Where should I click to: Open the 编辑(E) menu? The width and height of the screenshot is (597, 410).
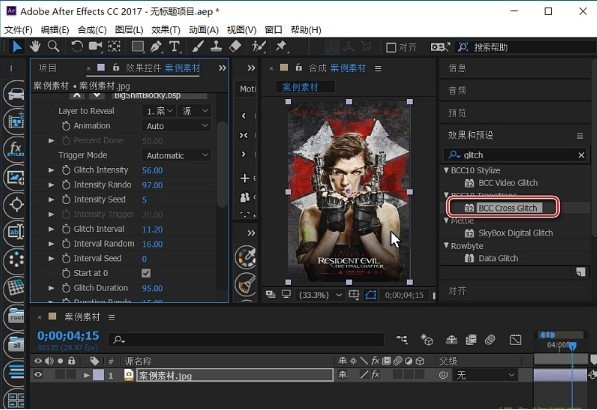click(55, 30)
